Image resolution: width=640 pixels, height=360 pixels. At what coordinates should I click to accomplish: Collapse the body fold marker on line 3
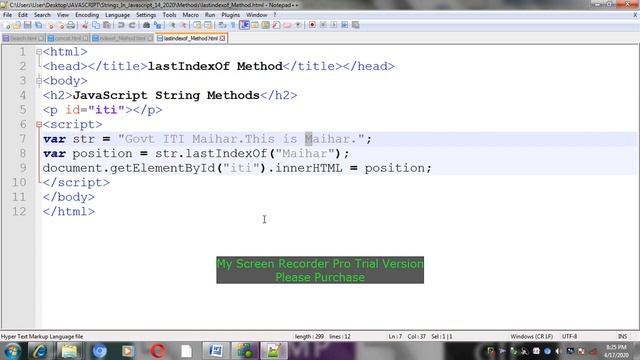pos(39,81)
